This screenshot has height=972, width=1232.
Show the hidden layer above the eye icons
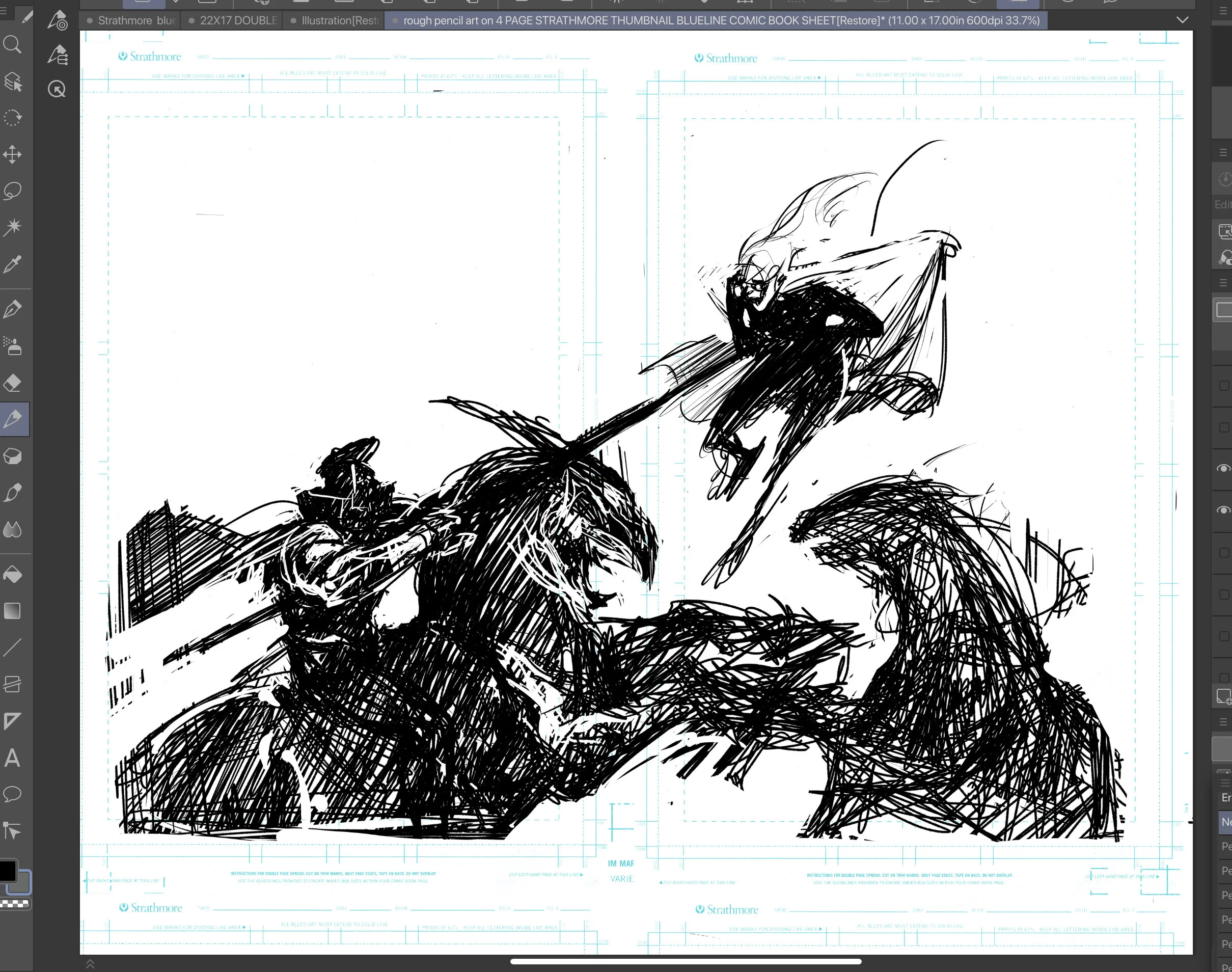tap(1224, 427)
